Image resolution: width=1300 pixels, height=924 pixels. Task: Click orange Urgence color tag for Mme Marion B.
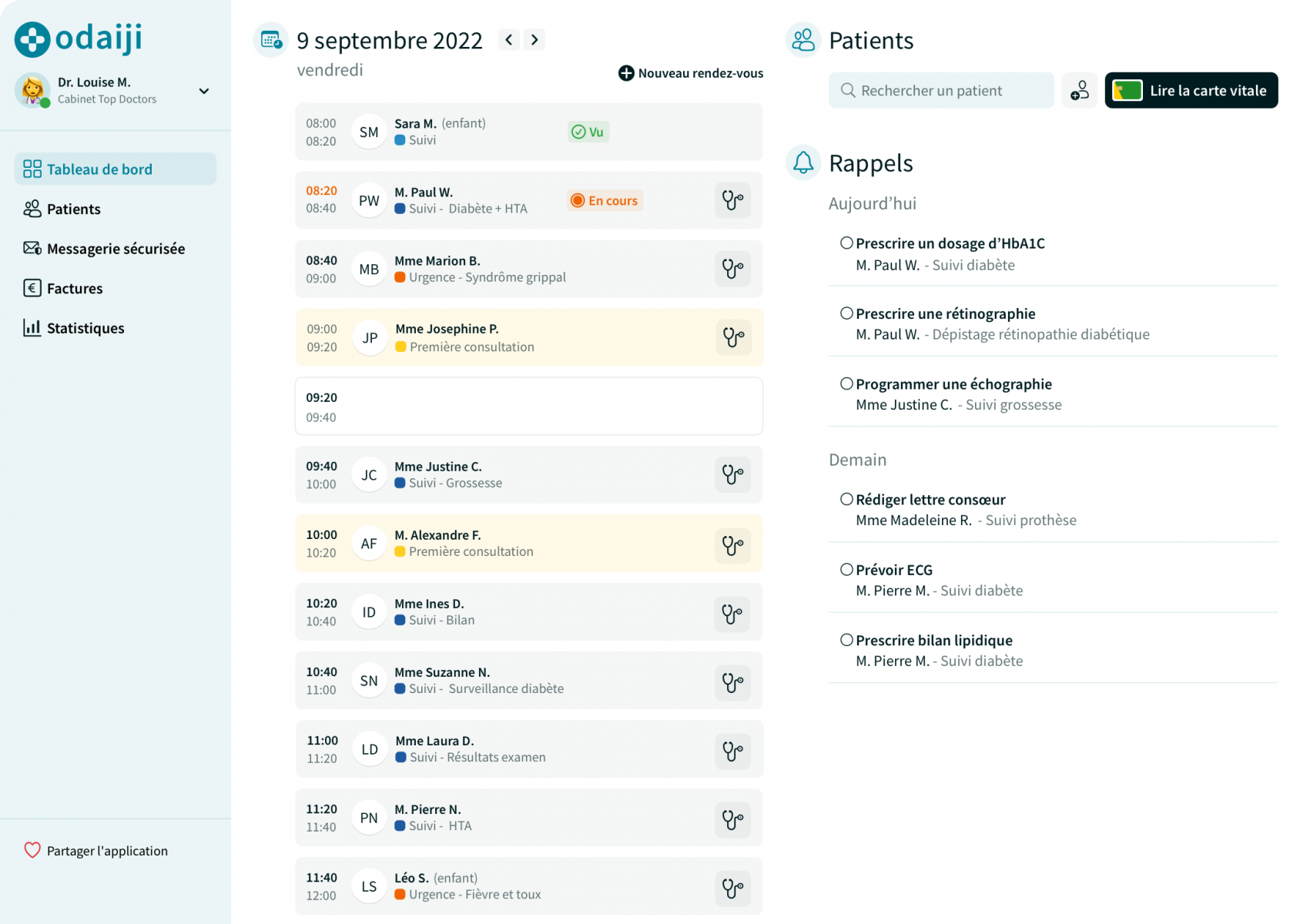pos(400,277)
